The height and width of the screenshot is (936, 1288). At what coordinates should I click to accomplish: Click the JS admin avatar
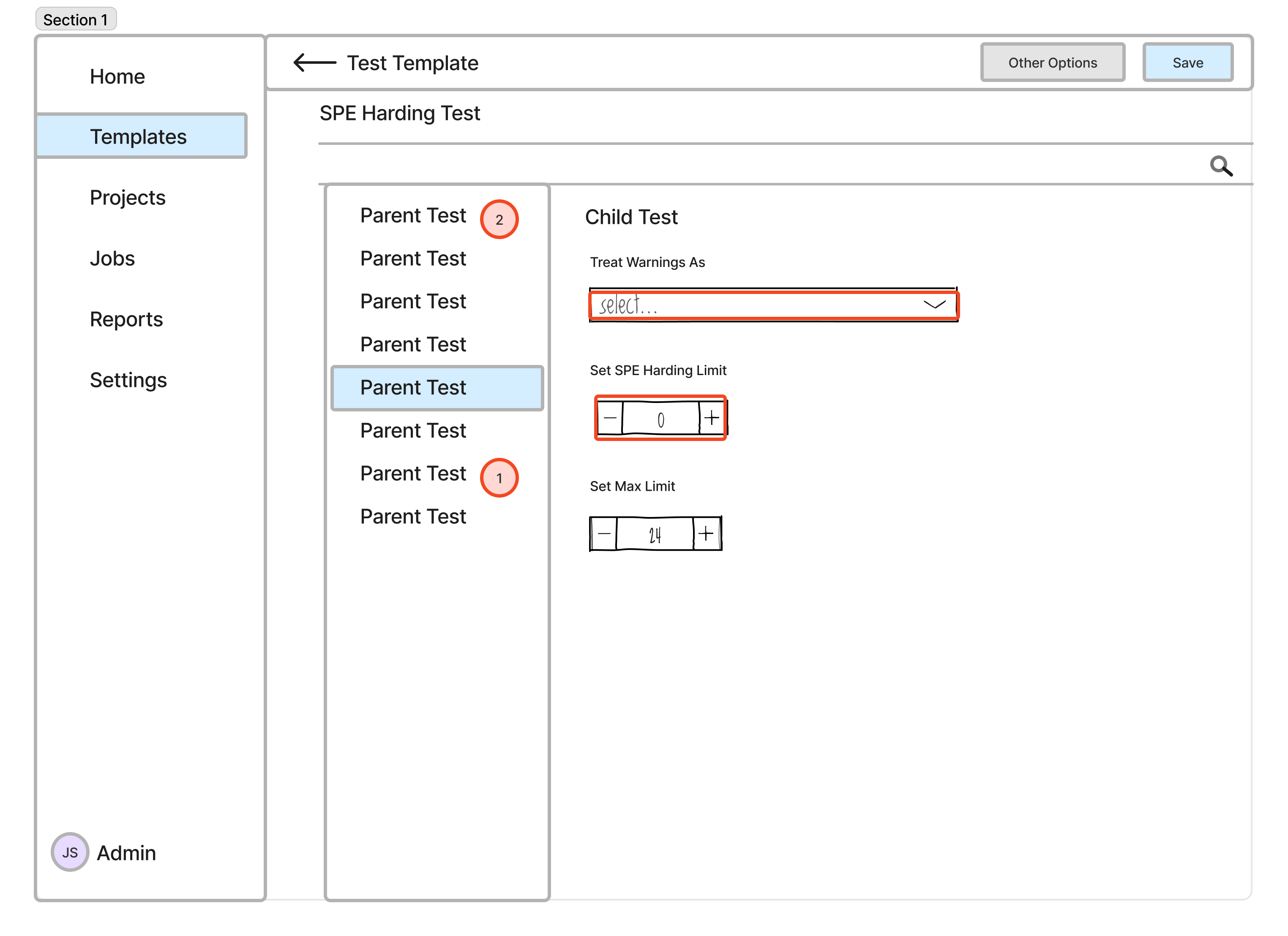[70, 852]
